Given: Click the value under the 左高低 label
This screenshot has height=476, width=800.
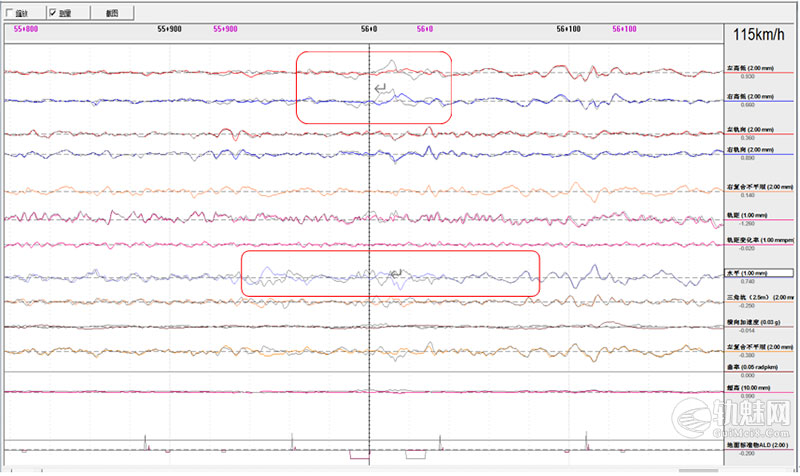Looking at the screenshot, I should pyautogui.click(x=747, y=77).
